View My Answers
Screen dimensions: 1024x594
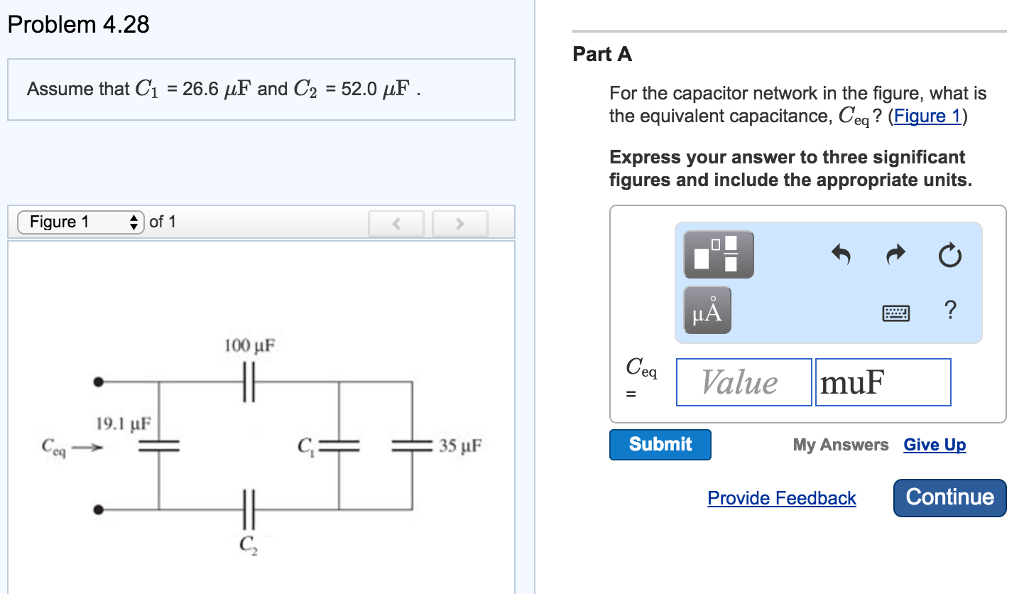pos(840,444)
